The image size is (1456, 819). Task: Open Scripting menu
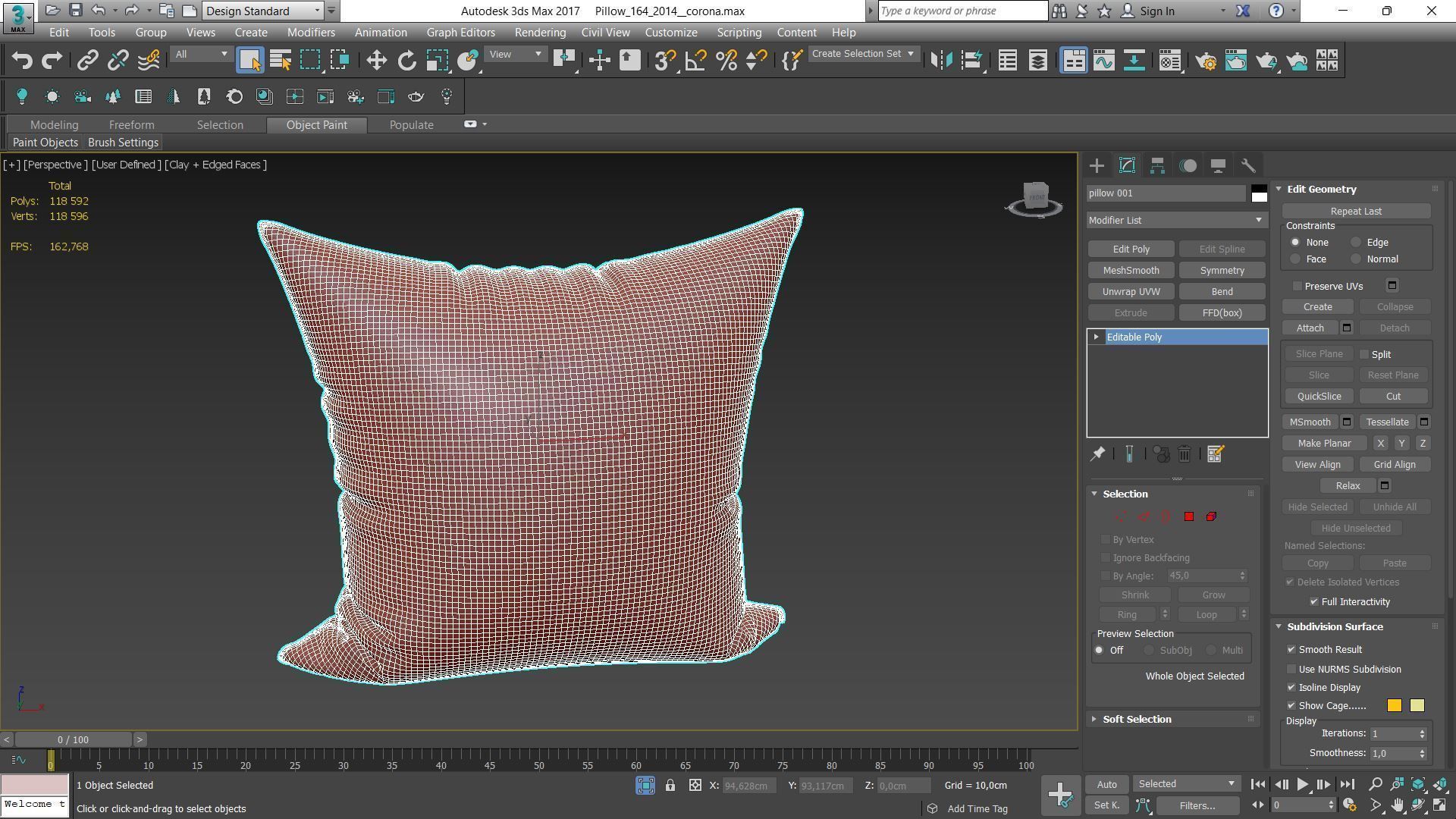coord(739,33)
